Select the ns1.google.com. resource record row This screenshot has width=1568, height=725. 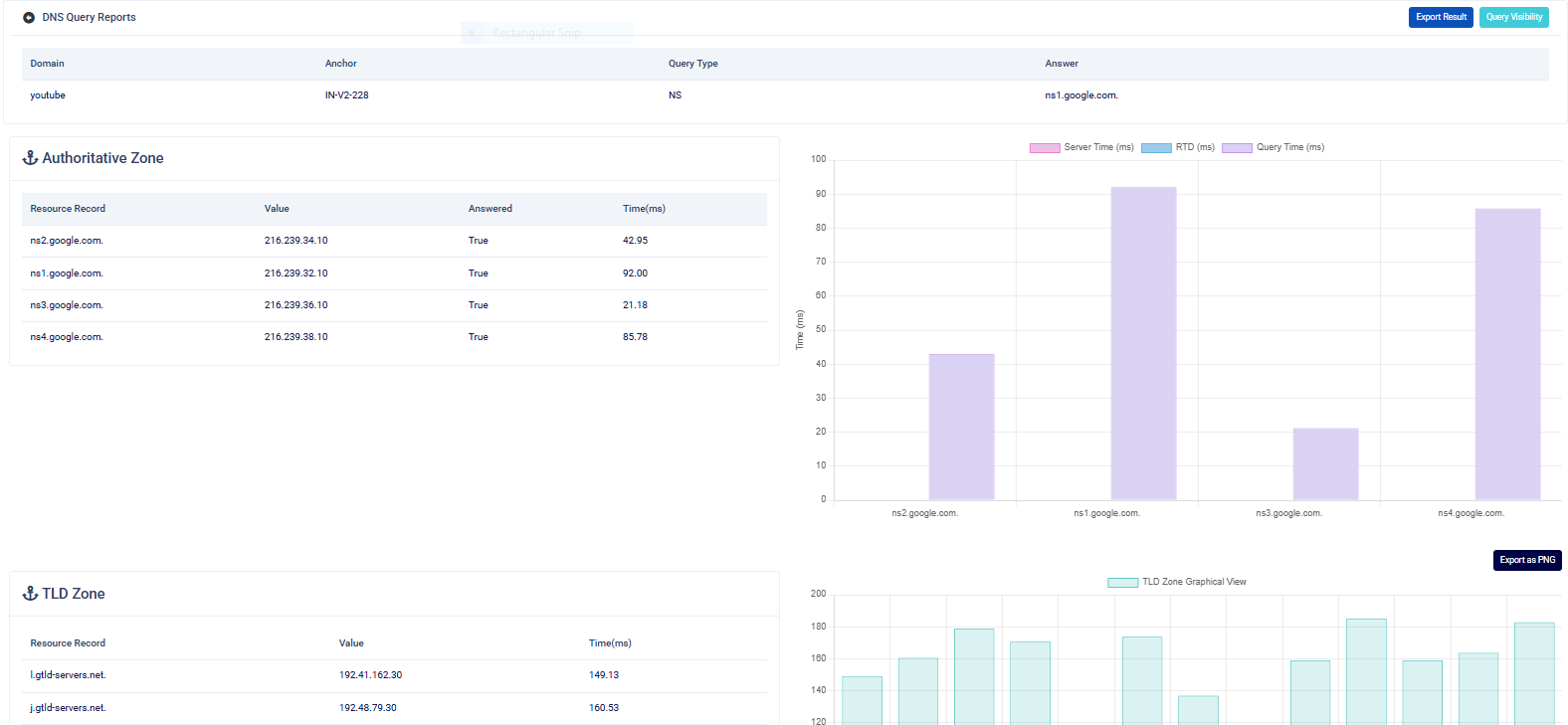[394, 273]
